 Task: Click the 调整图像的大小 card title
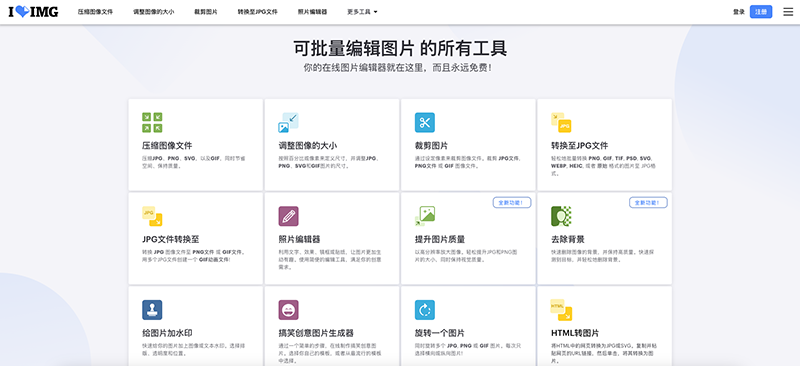308,145
